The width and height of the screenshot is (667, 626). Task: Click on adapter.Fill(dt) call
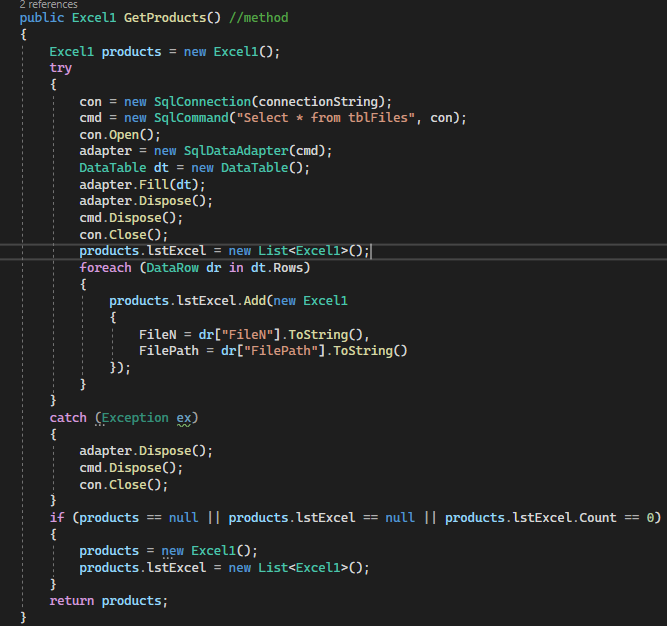142,185
